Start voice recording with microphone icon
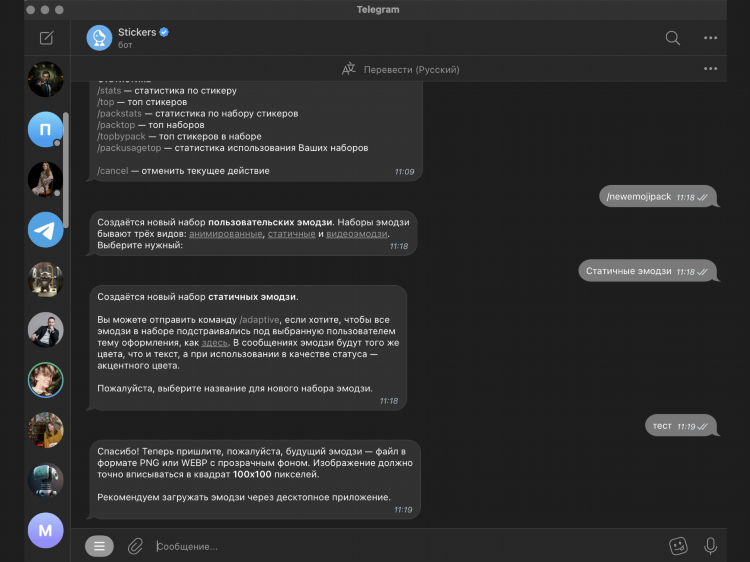 click(x=710, y=545)
